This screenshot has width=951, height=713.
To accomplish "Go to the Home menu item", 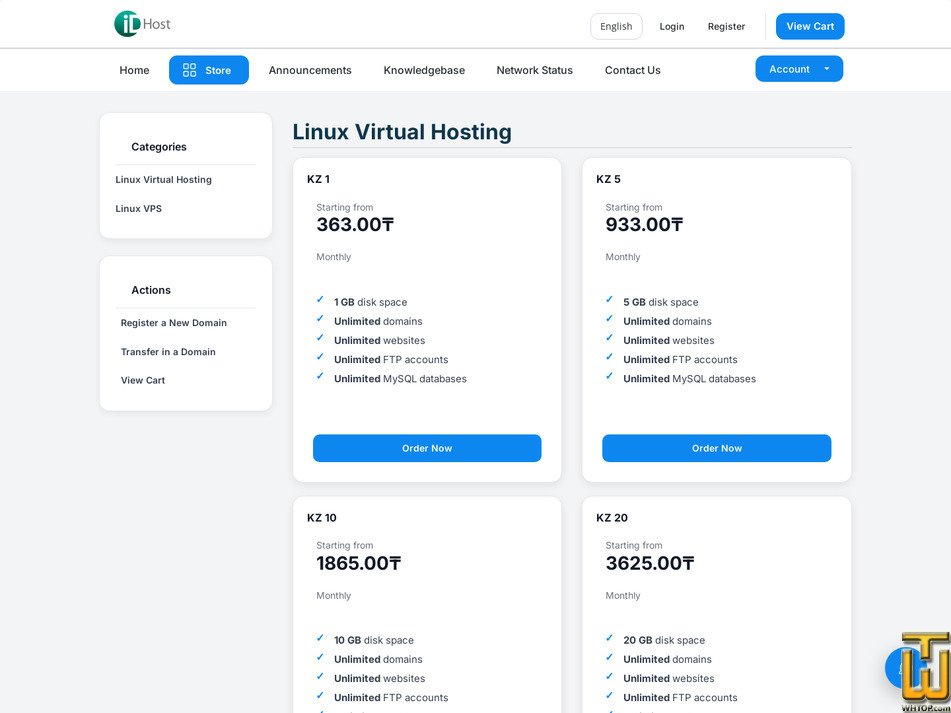I will pos(134,70).
